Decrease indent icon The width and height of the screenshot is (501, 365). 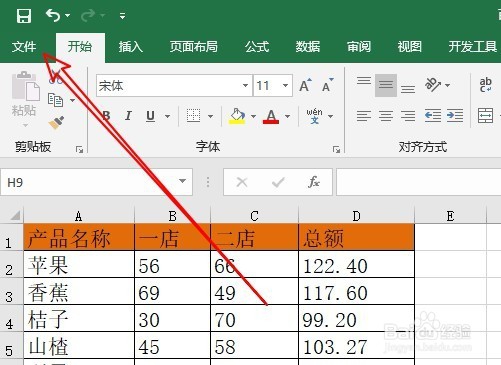pos(433,116)
